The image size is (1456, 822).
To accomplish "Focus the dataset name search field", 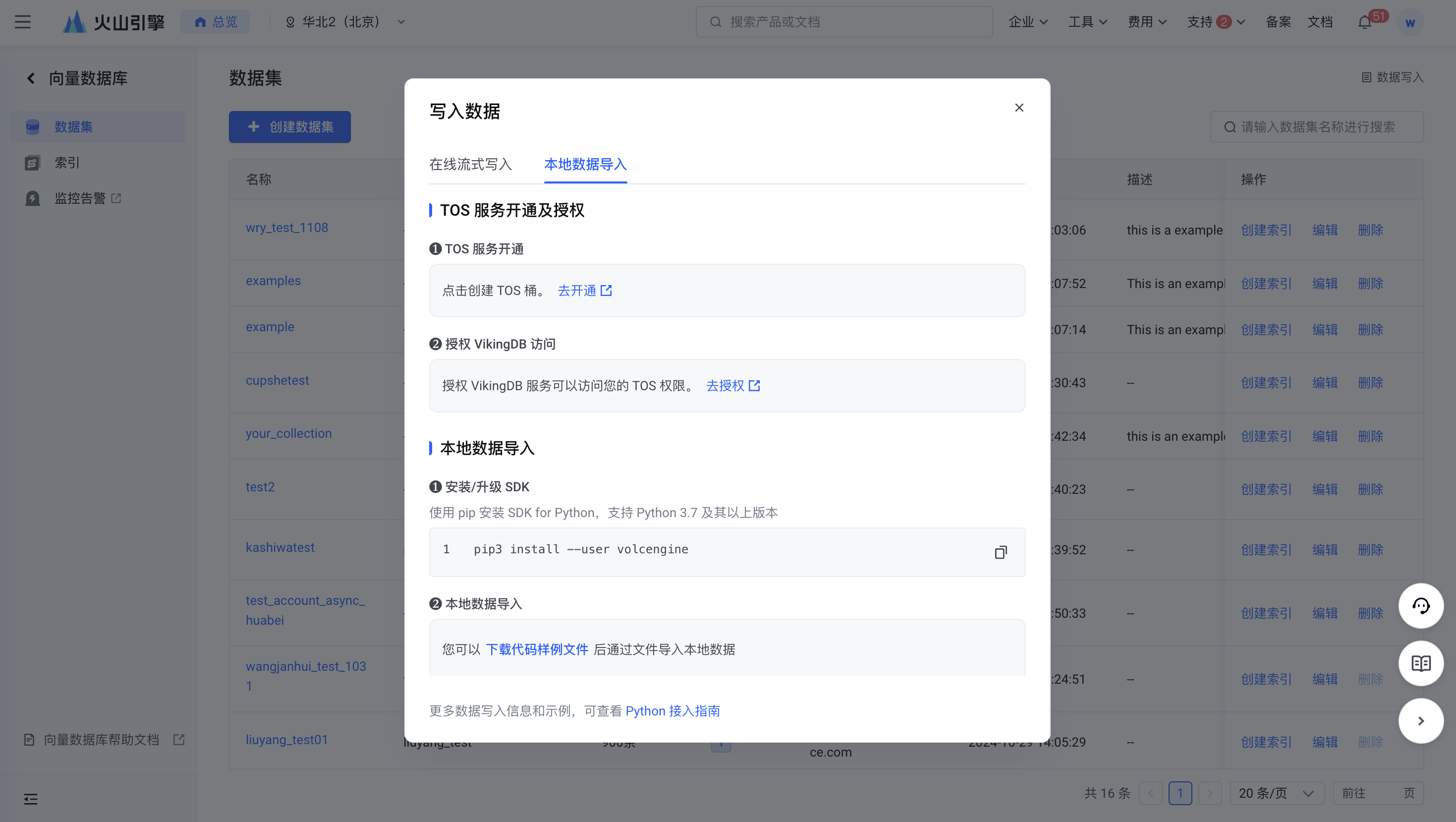I will (1317, 126).
